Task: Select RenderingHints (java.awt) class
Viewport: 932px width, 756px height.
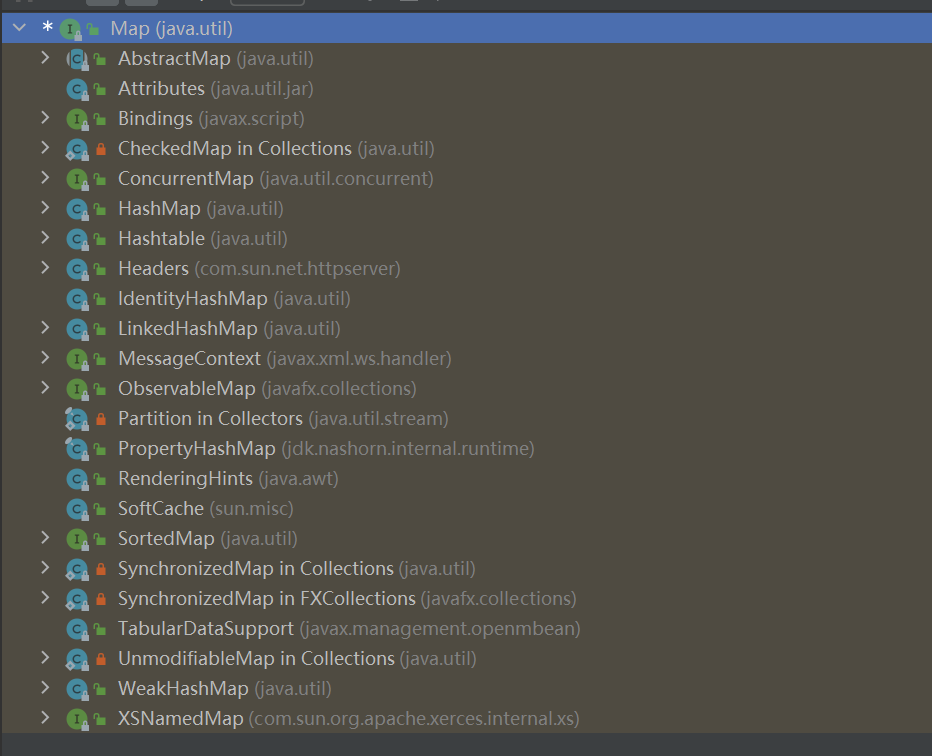Action: 185,478
